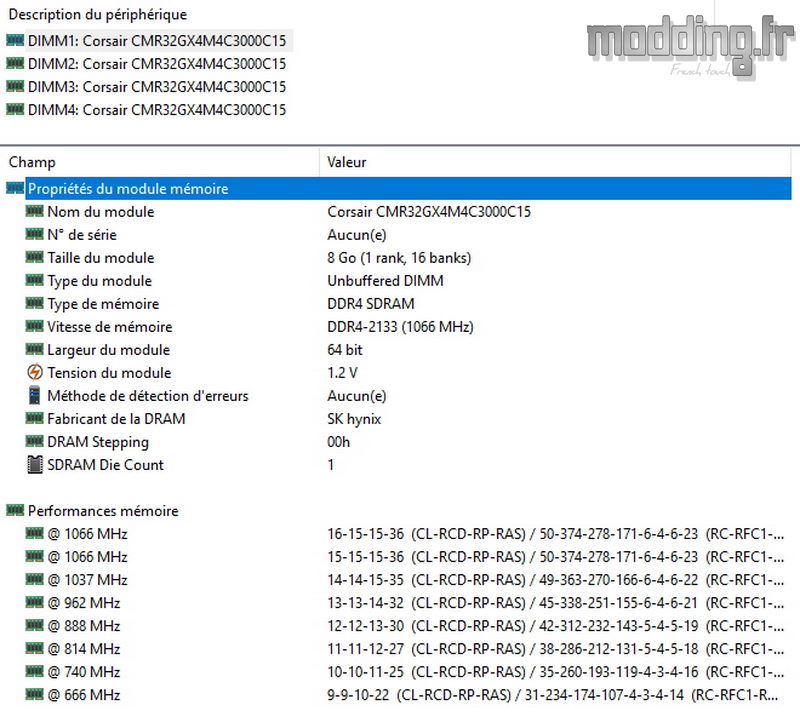Select the Taille du module field label
The height and width of the screenshot is (728, 800).
(x=101, y=258)
